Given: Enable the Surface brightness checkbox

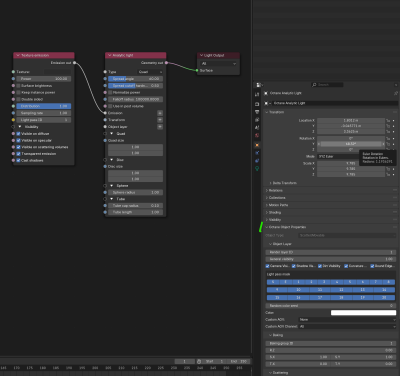Looking at the screenshot, I should pyautogui.click(x=19, y=86).
